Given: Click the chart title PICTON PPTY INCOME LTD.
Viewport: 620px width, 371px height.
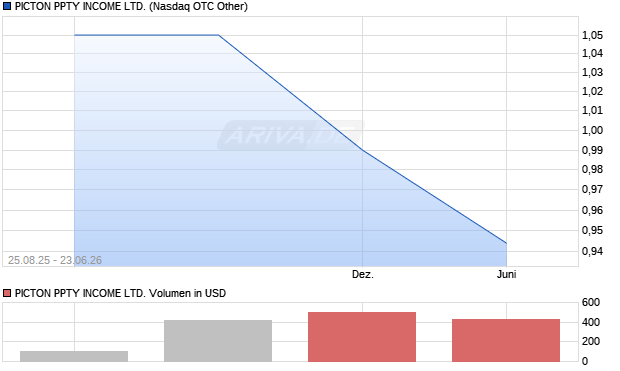Looking at the screenshot, I should (80, 6).
